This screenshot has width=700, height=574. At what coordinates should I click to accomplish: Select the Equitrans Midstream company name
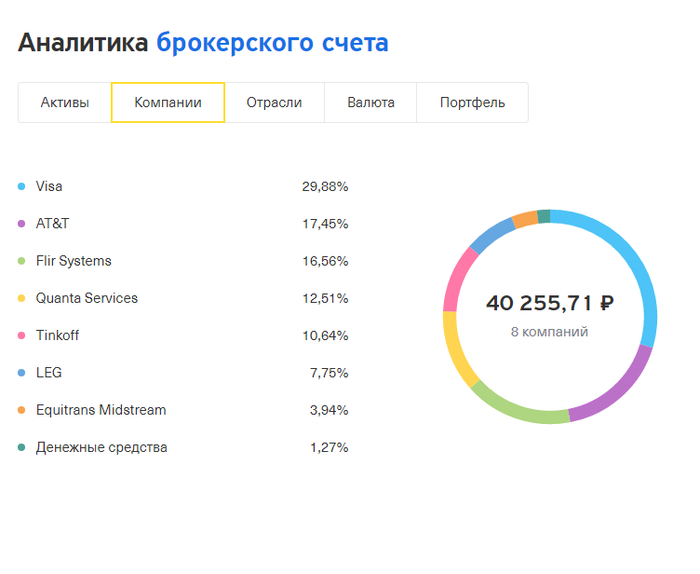pos(101,410)
